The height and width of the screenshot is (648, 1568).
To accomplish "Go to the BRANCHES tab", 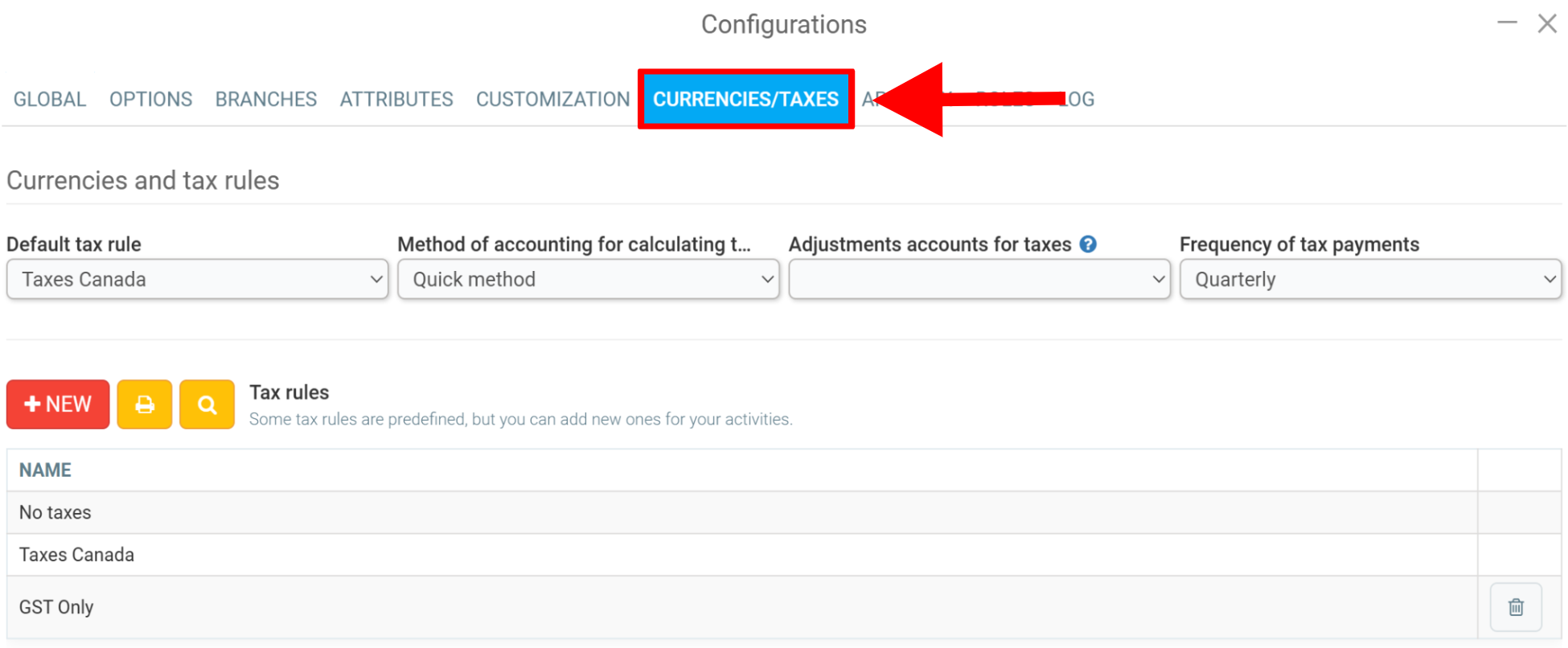I will coord(266,99).
